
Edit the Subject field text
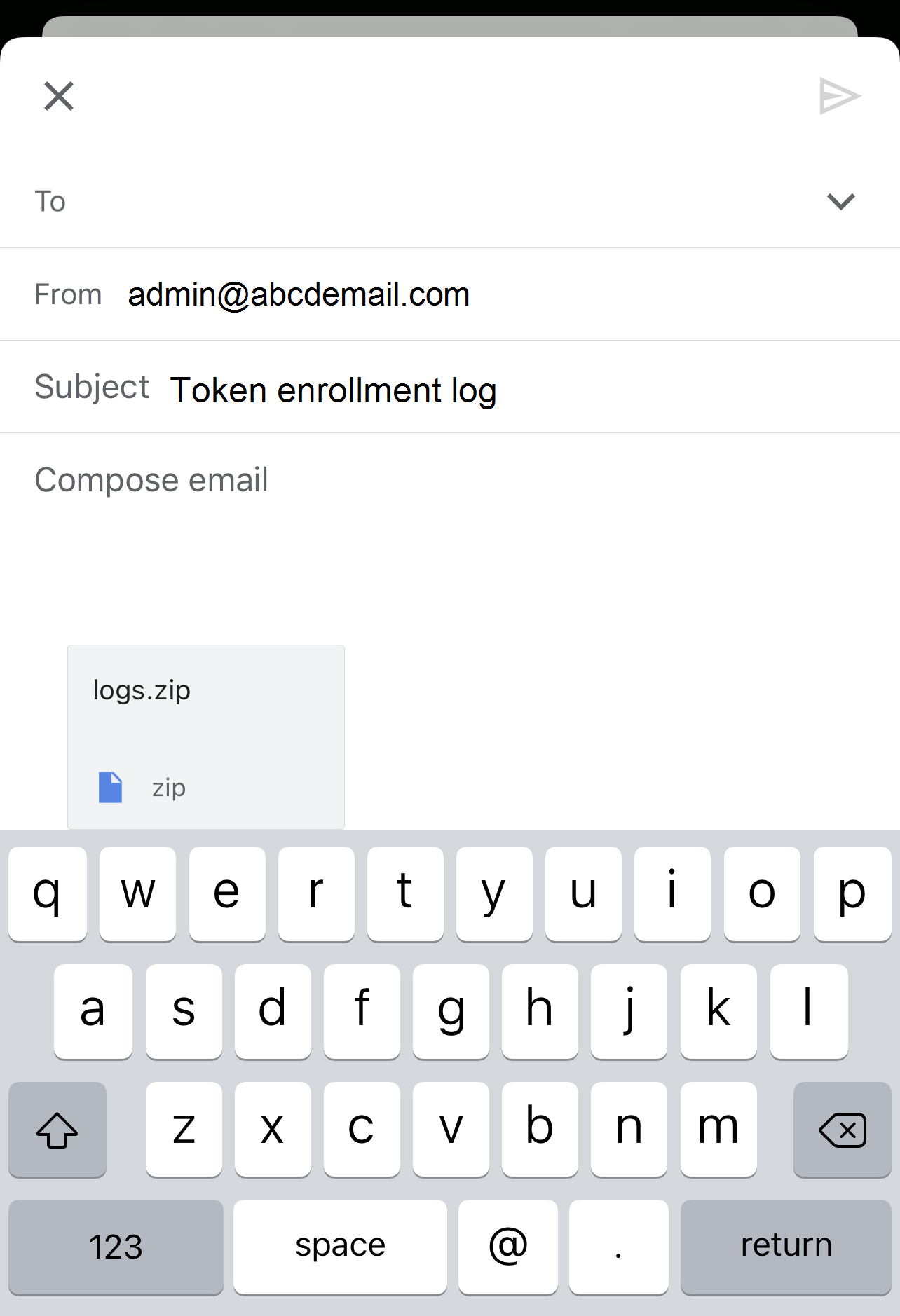[334, 390]
